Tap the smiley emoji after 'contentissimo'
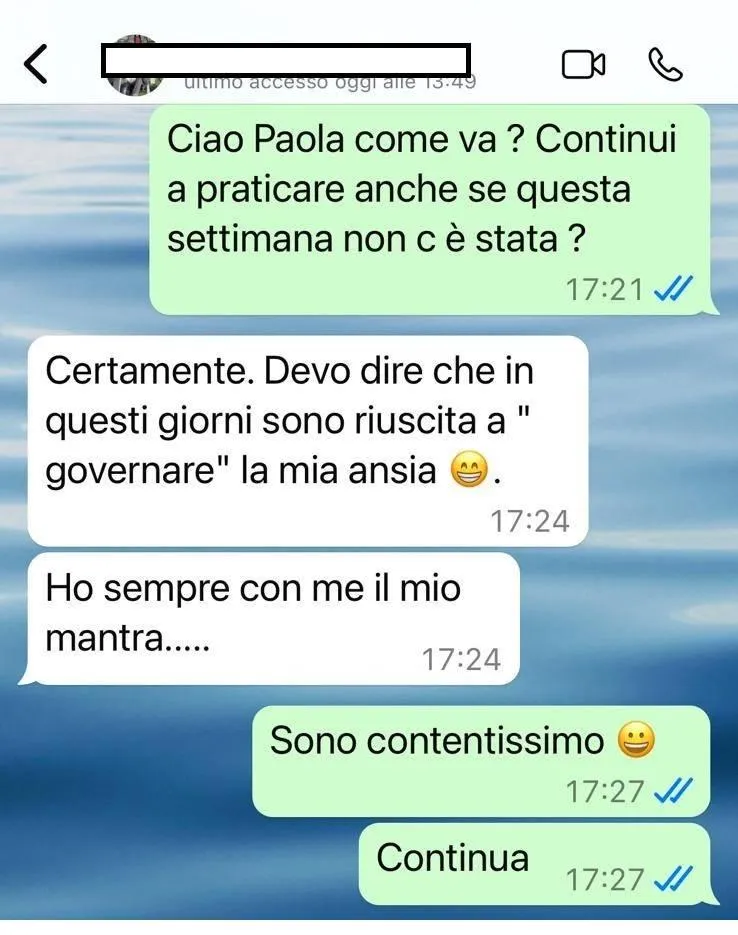Viewport: 738px width, 935px height. click(636, 740)
